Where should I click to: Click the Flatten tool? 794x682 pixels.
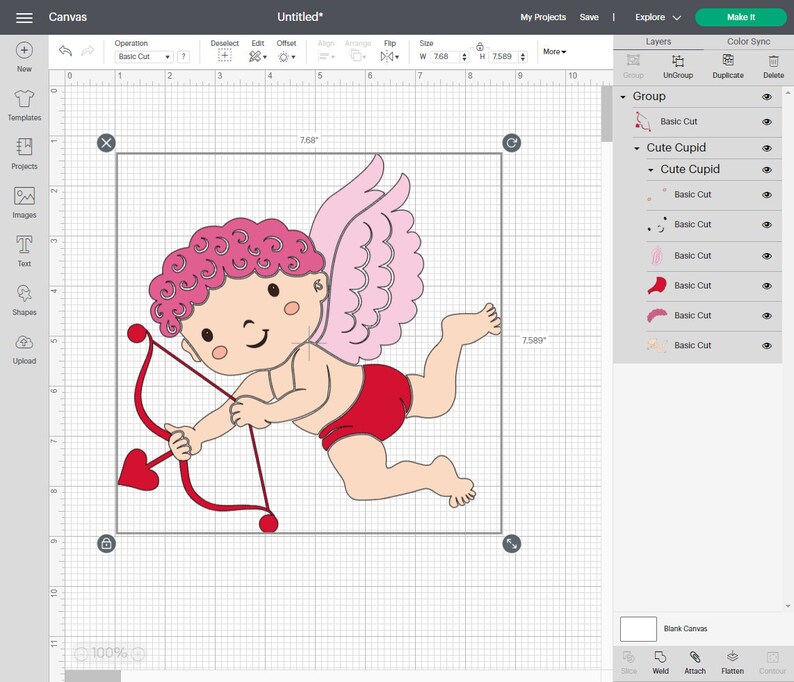click(x=732, y=663)
